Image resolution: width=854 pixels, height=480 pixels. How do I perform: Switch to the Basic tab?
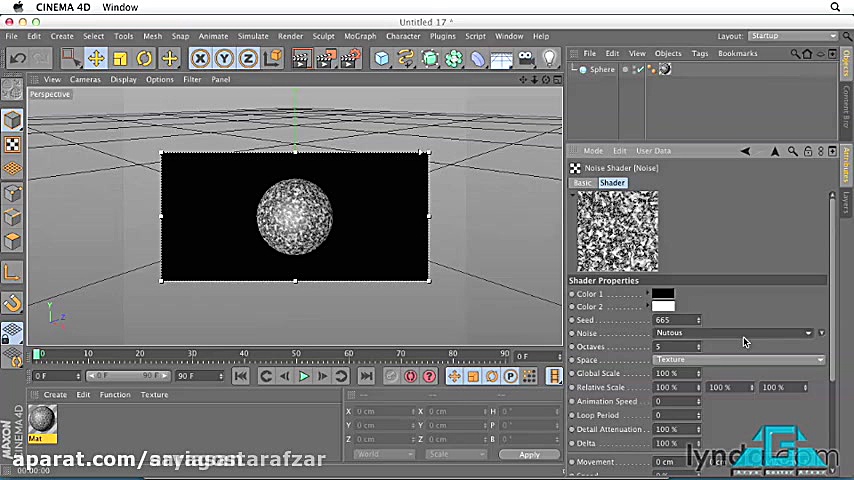click(582, 183)
